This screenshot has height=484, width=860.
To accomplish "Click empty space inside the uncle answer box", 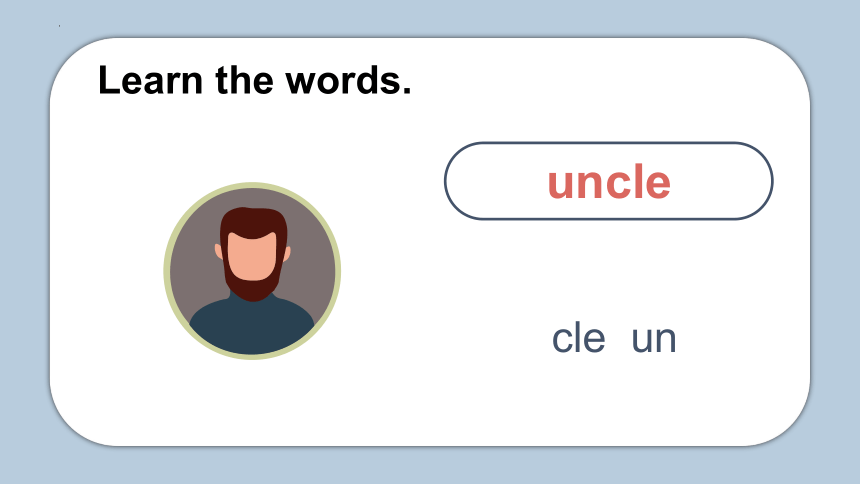I will coord(494,181).
